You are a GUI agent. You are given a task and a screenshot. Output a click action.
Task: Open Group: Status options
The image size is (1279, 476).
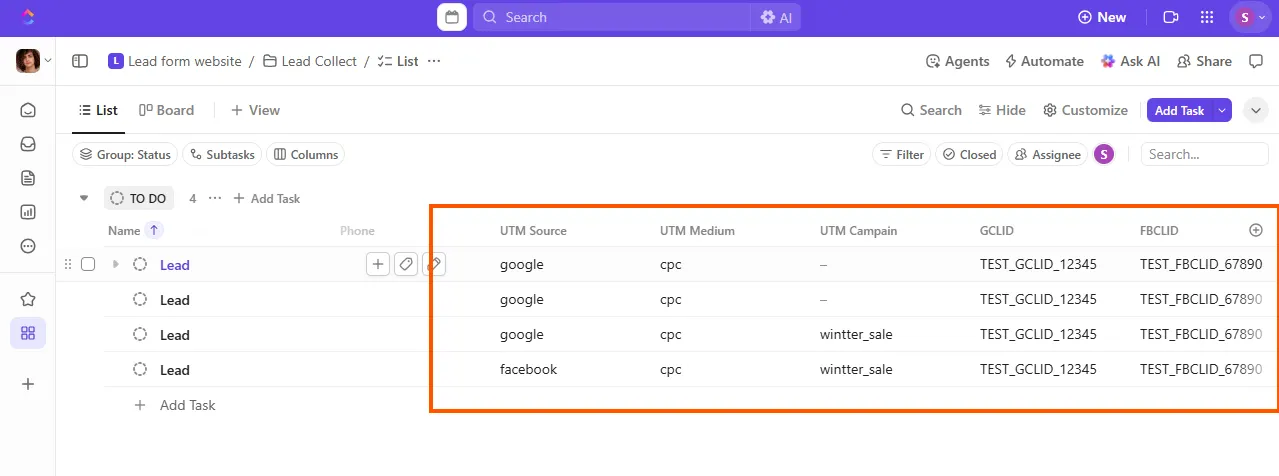126,155
